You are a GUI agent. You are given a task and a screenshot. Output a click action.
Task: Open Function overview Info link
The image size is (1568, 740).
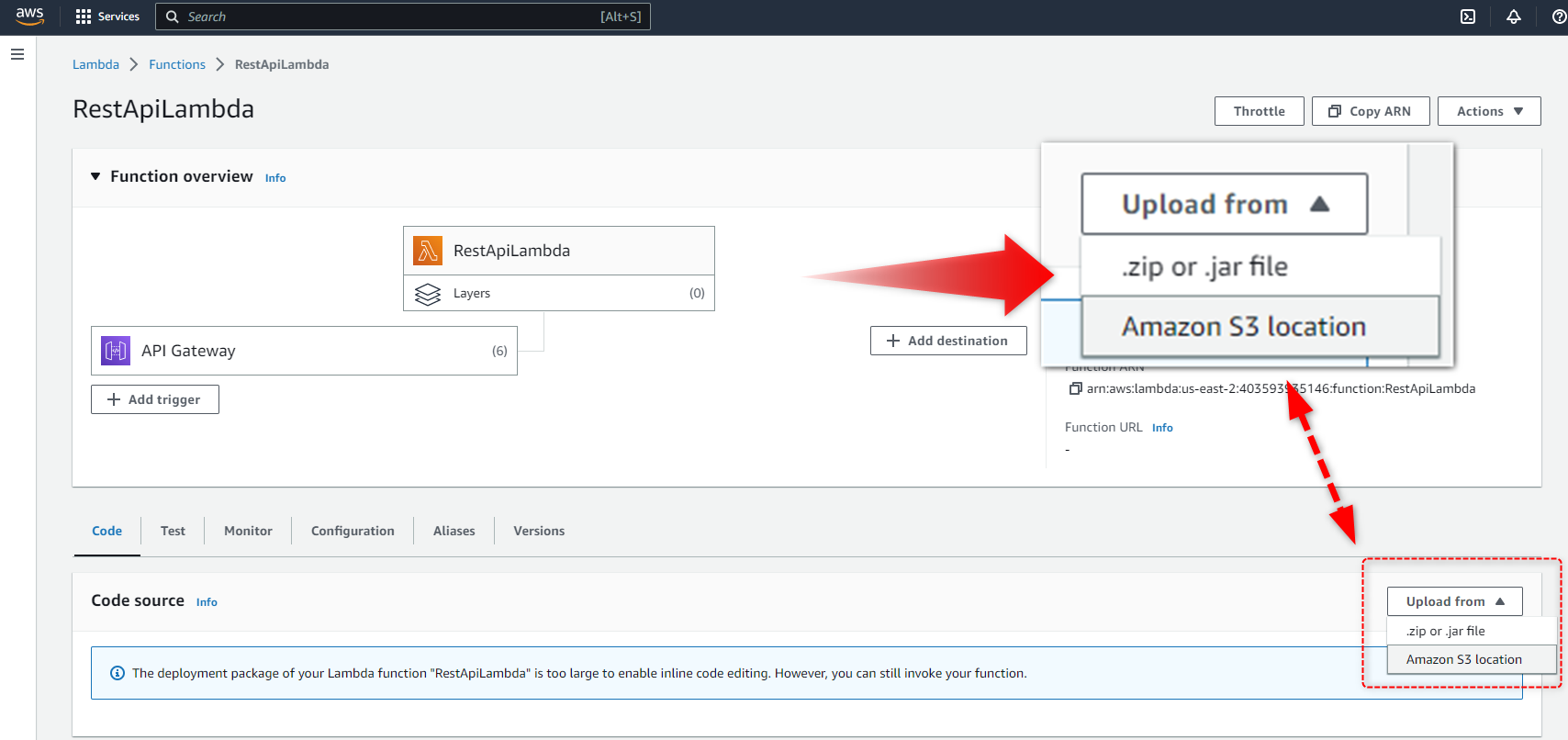275,178
